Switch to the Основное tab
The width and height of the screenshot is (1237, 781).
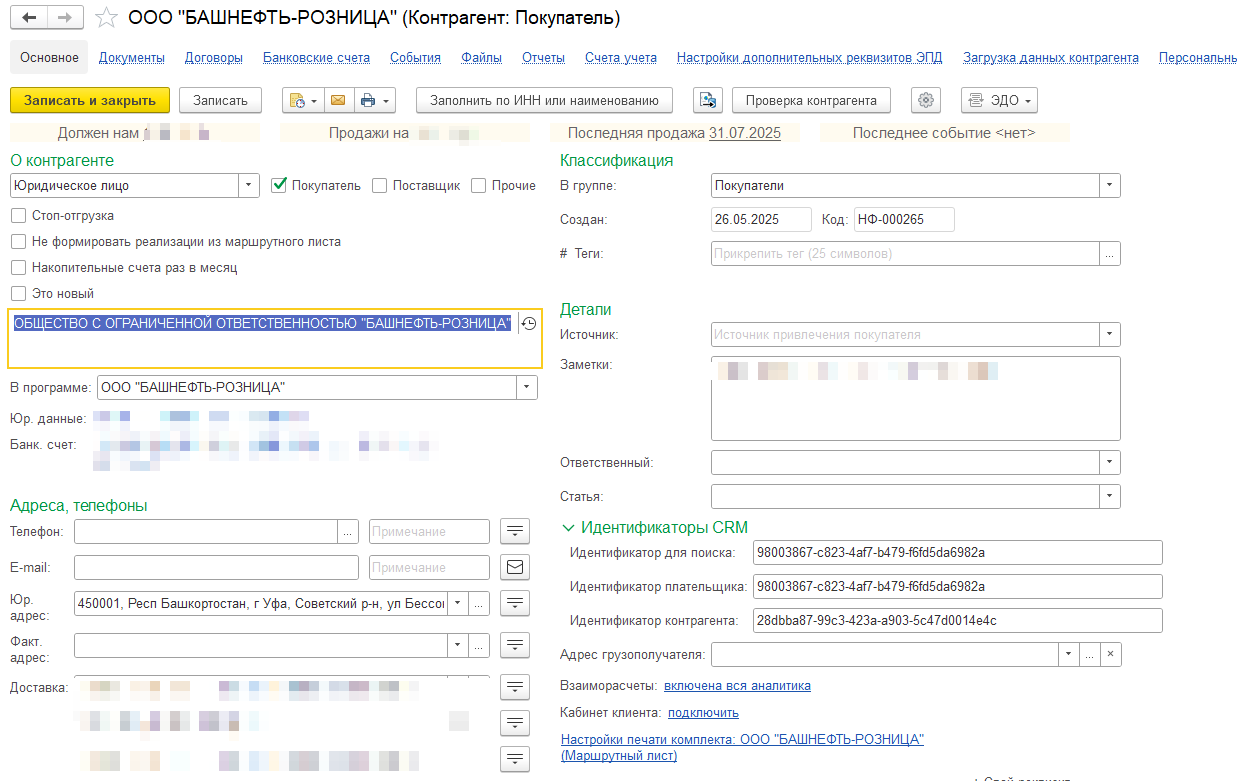point(49,57)
